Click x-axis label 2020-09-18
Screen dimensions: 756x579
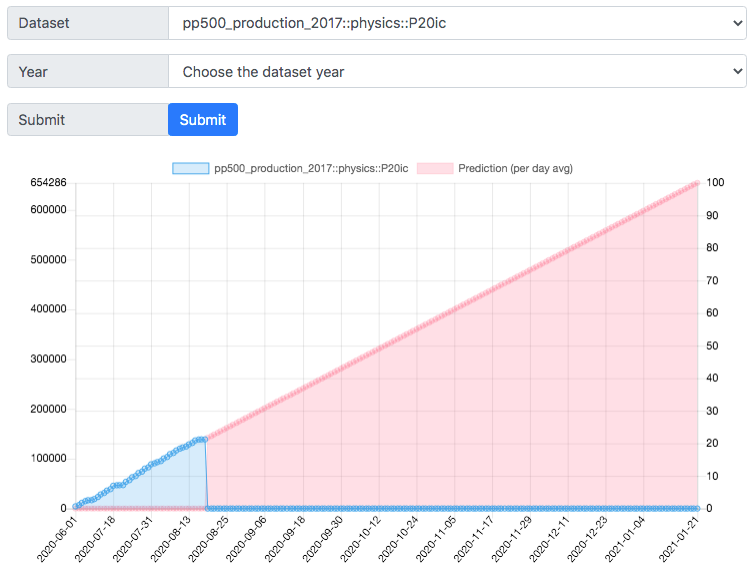(x=284, y=539)
